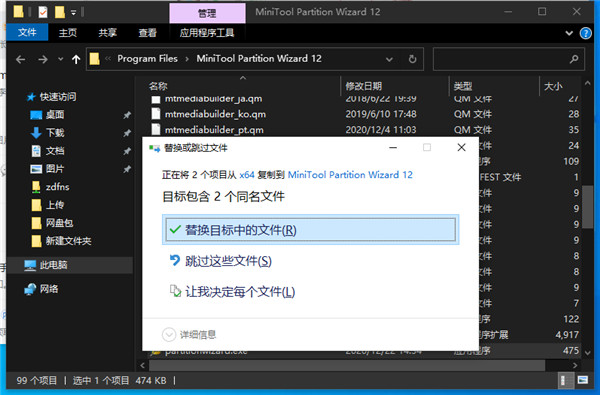Switch to details view layout icon
This screenshot has height=395, width=600.
pyautogui.click(x=565, y=380)
